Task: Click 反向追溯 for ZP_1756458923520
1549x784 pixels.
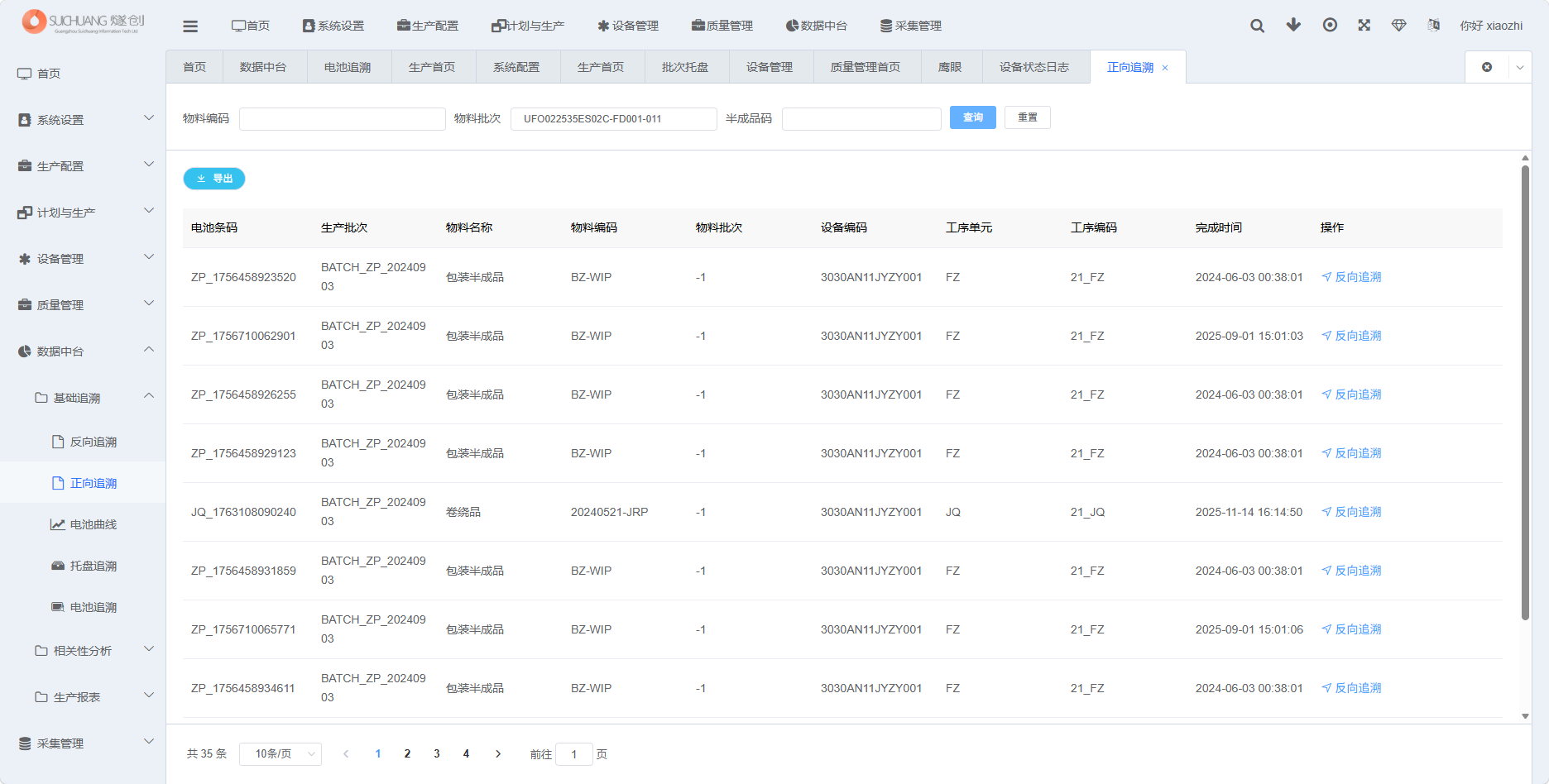Action: click(x=1351, y=277)
